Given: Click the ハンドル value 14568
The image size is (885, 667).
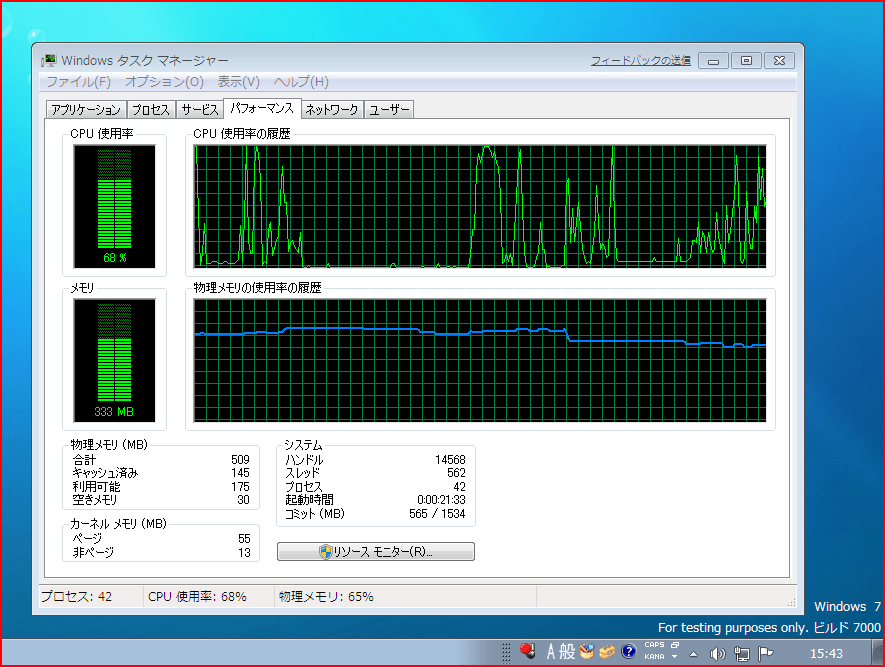Looking at the screenshot, I should (x=450, y=460).
